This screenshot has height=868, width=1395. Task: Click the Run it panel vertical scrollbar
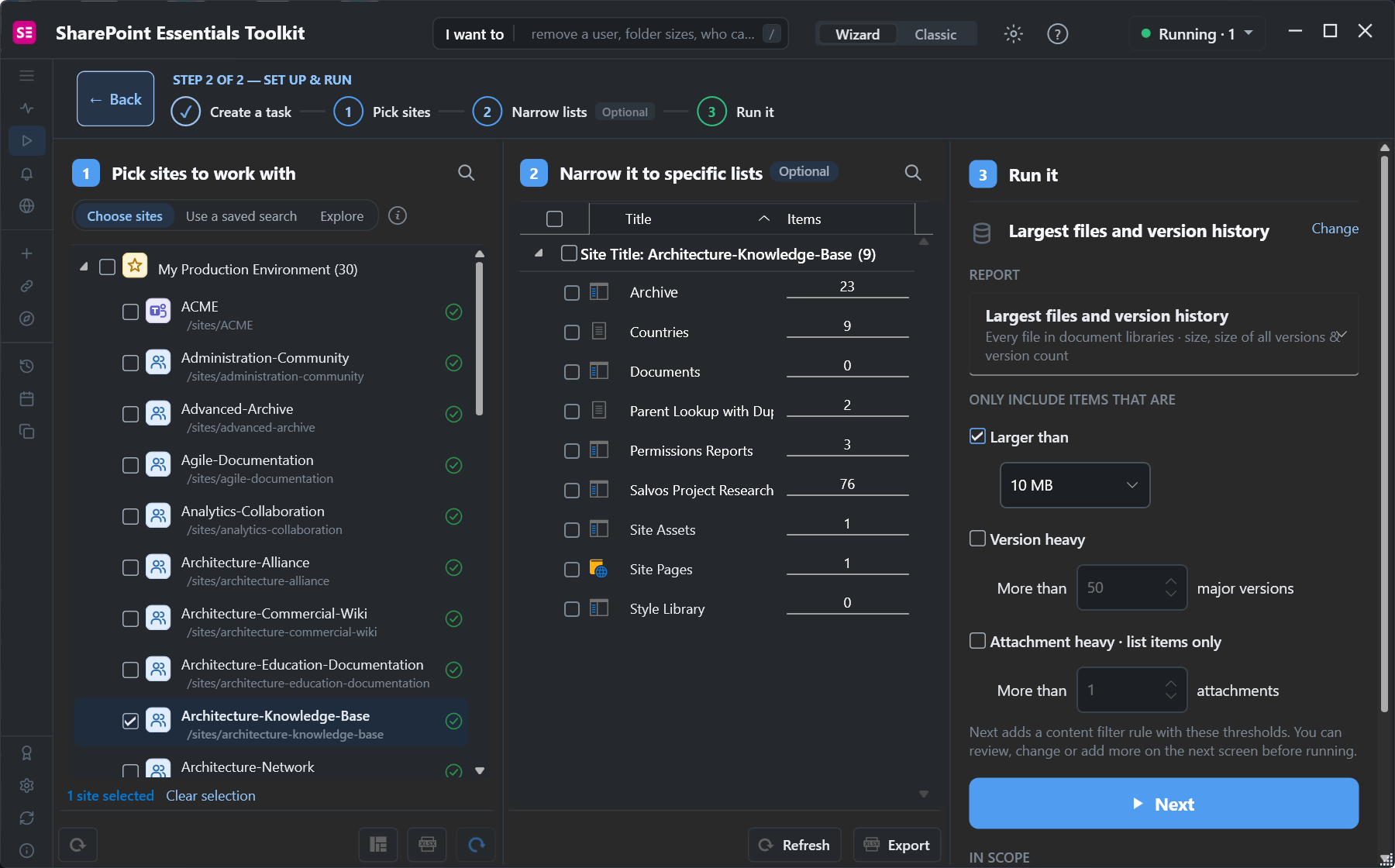coord(1384,432)
